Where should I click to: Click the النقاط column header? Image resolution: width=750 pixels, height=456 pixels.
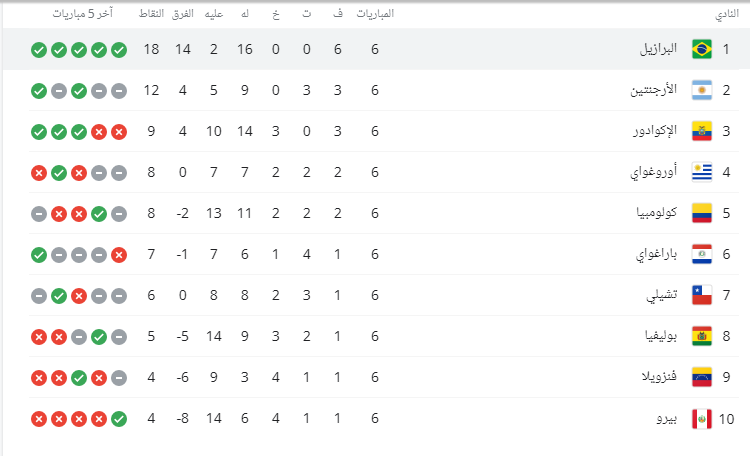(x=152, y=14)
